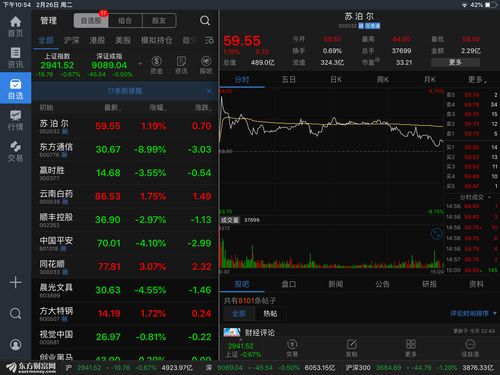500x375 pixels.
Task: Open the 财经评论 avatar thumbnail
Action: (x=232, y=332)
